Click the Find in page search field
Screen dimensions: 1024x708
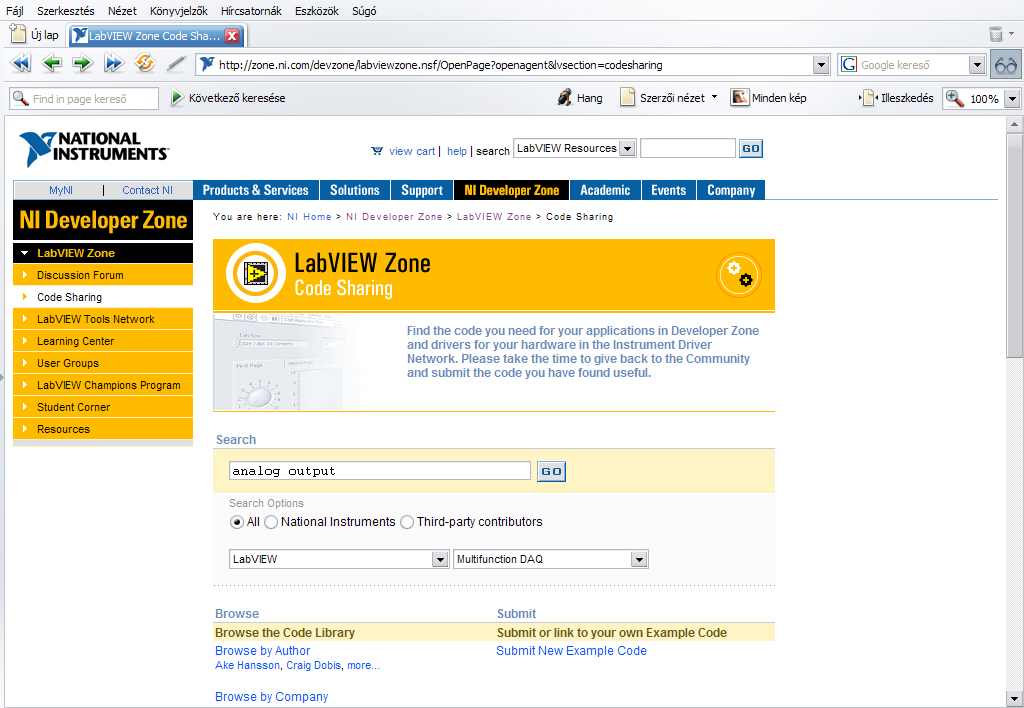point(84,99)
